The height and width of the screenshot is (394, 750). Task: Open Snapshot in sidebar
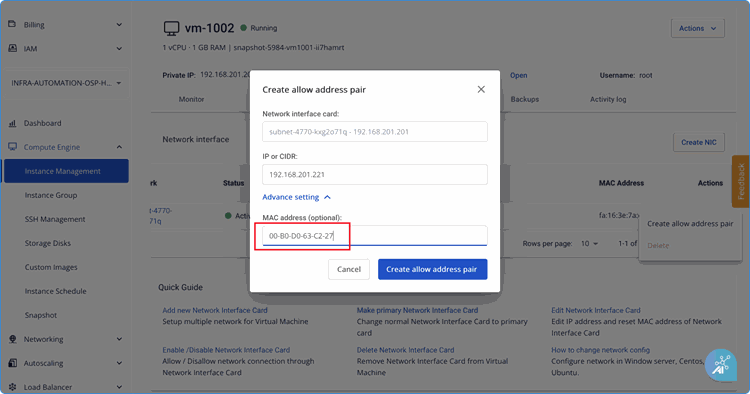coord(41,315)
